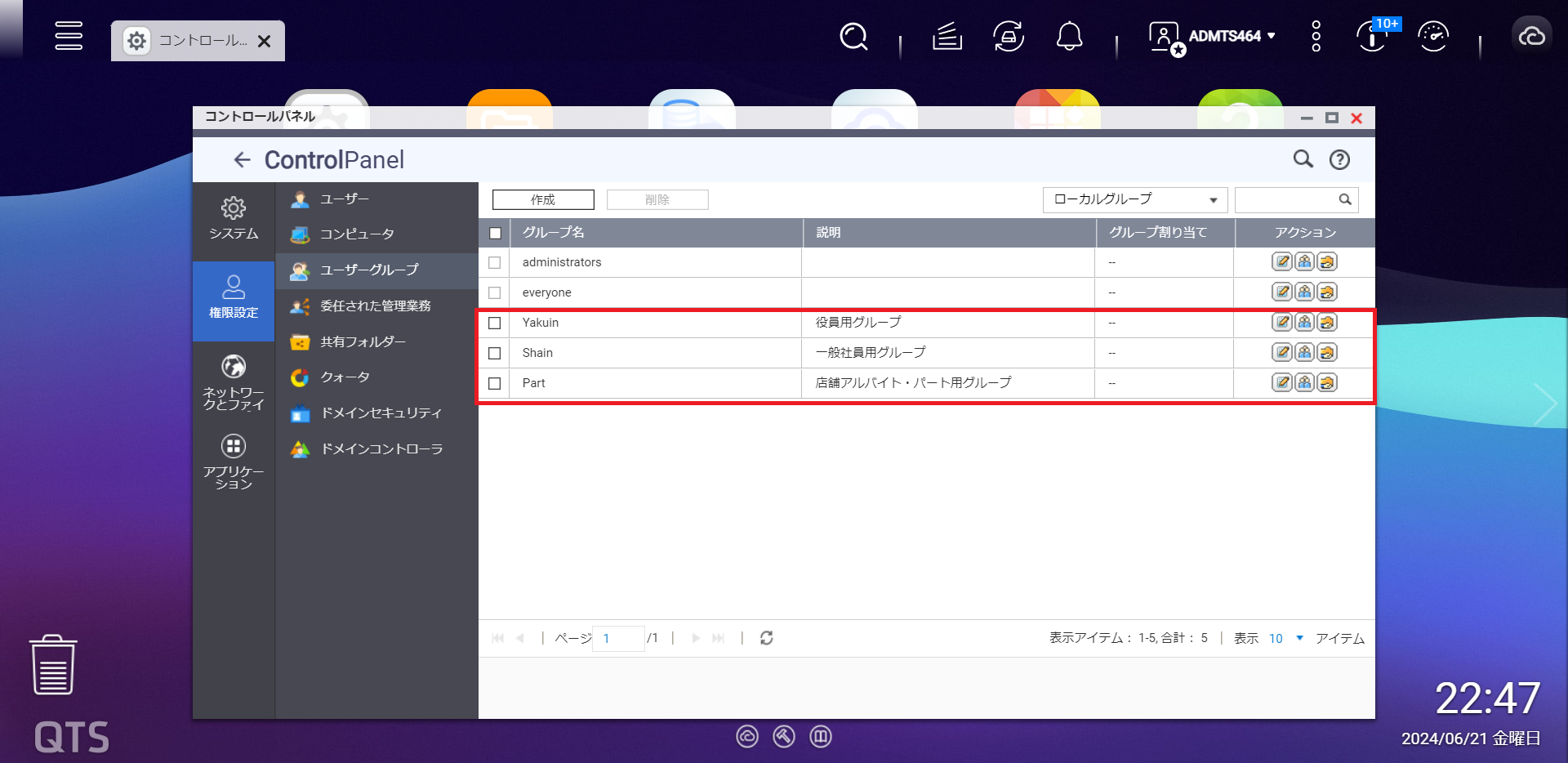The width and height of the screenshot is (1568, 763).
Task: Open the three-dot more options menu
Action: coord(1316,37)
